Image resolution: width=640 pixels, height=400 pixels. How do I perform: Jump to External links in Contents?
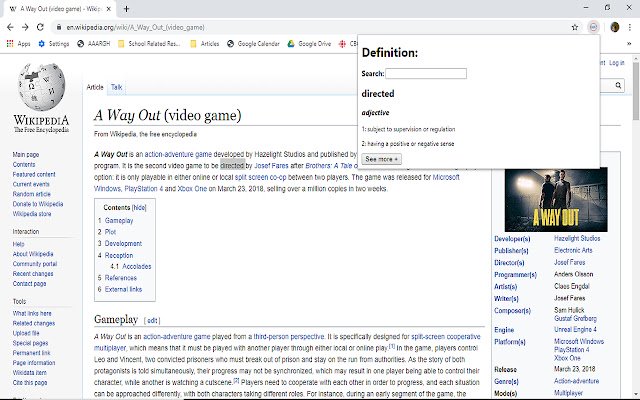[123, 289]
